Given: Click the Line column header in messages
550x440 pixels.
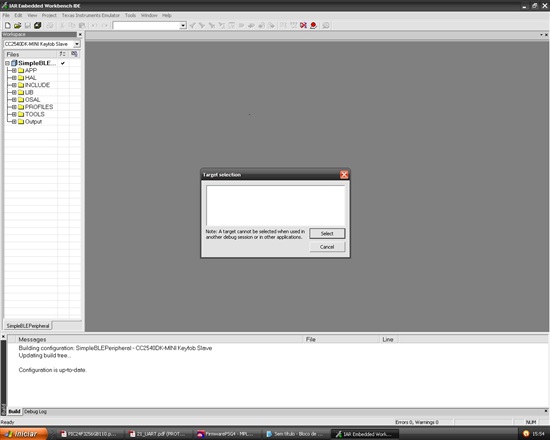Looking at the screenshot, I should [388, 340].
